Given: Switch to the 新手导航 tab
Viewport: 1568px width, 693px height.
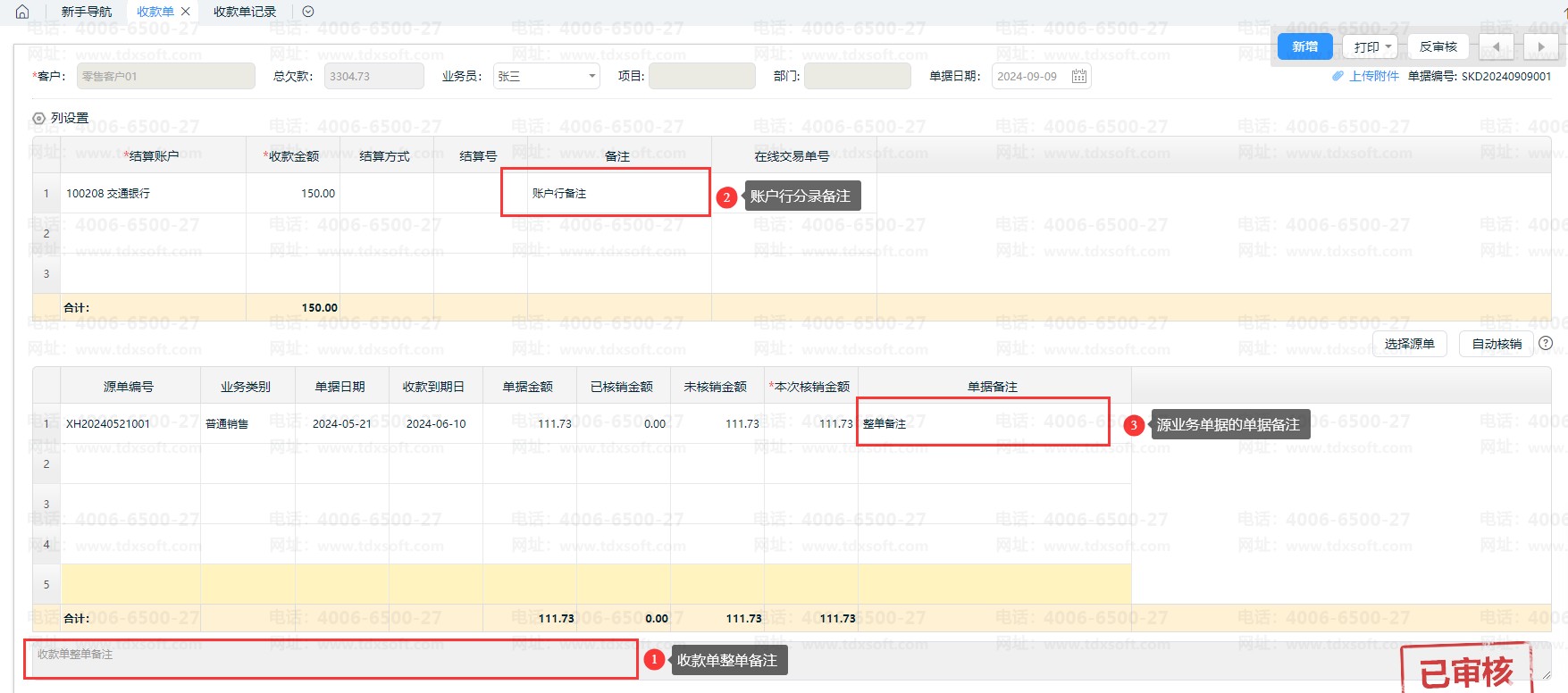Looking at the screenshot, I should coord(87,12).
